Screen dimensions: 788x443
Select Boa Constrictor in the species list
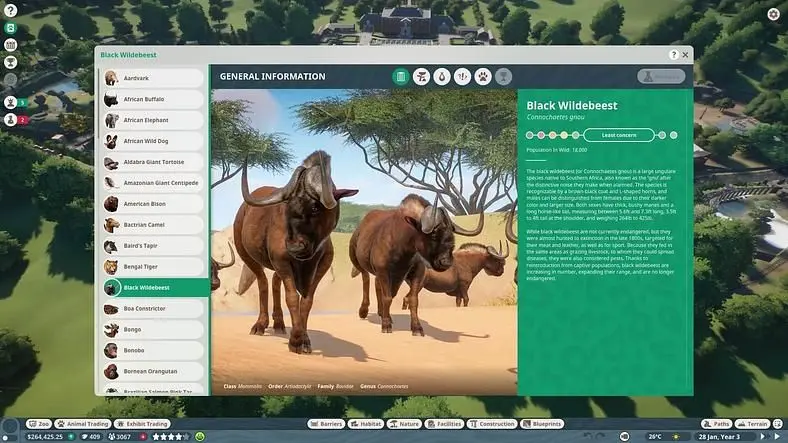pyautogui.click(x=153, y=309)
